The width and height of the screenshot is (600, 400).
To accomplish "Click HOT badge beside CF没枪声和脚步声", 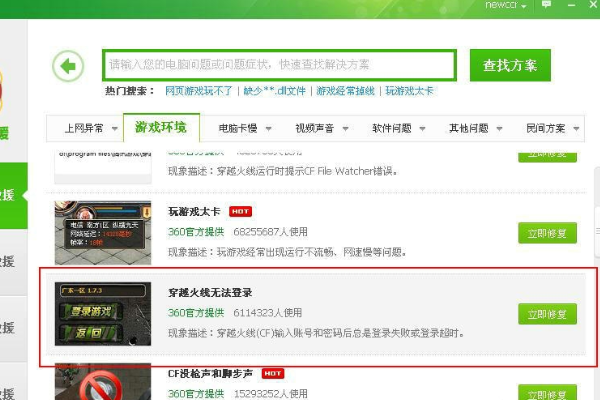I will pos(272,374).
